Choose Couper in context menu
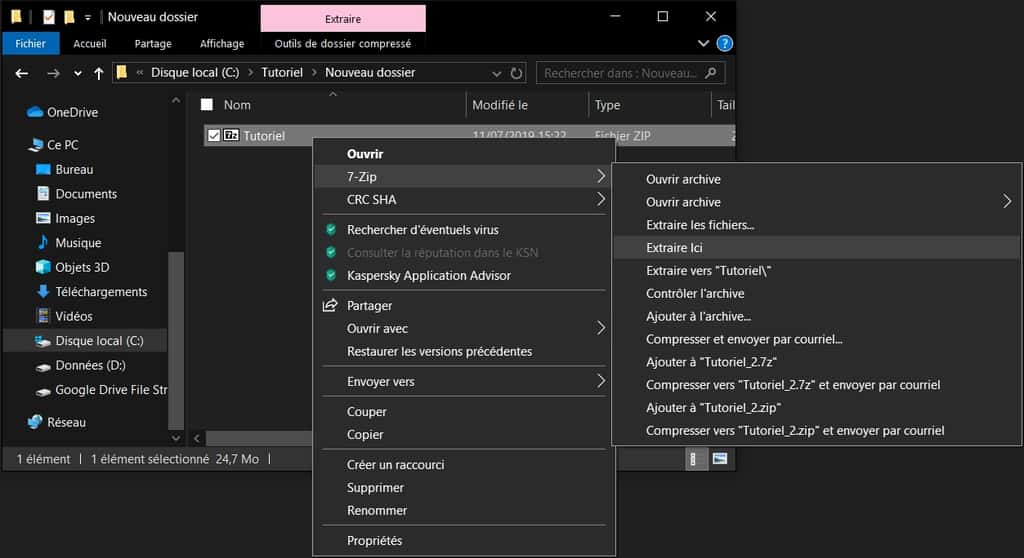The width and height of the screenshot is (1024, 558). (x=464, y=412)
